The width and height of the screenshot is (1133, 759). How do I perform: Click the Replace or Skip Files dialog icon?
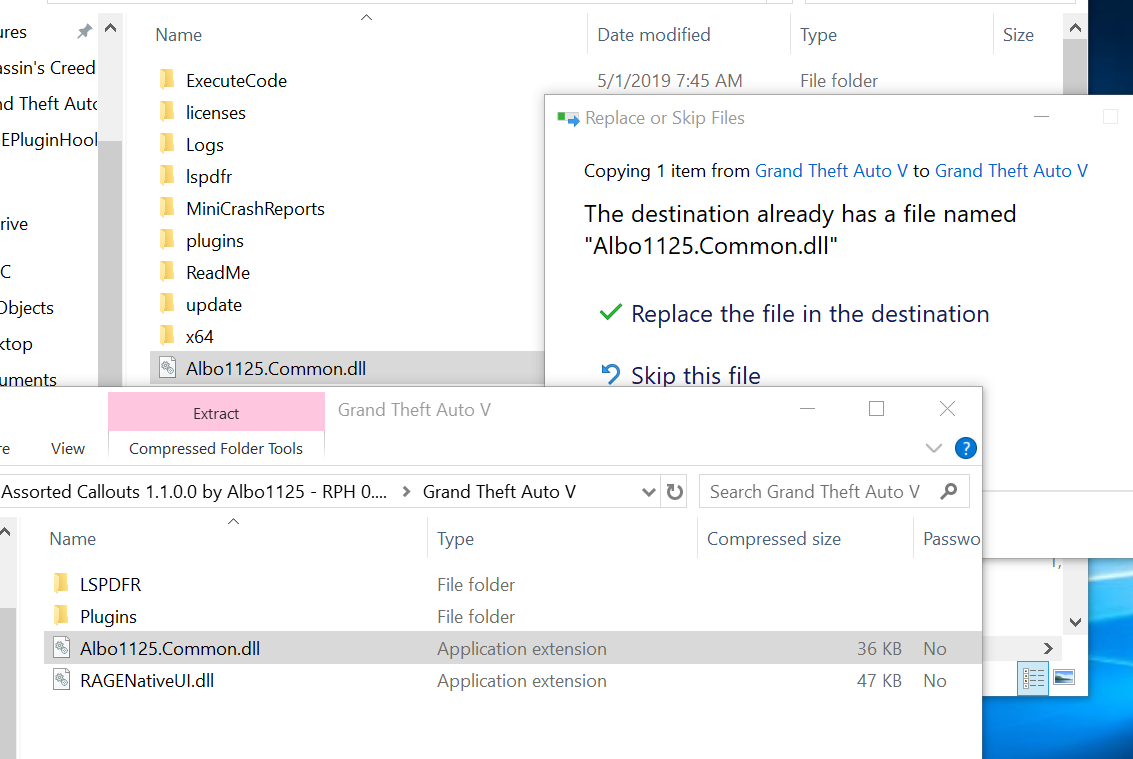pos(568,119)
